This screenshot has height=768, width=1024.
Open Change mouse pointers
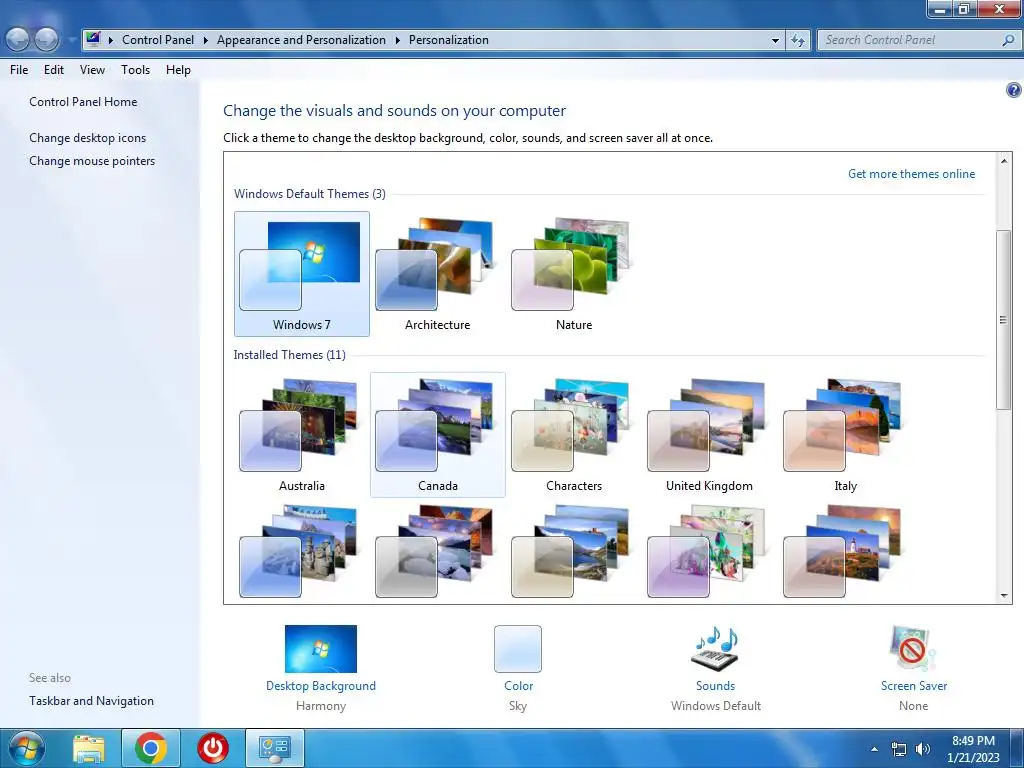tap(92, 161)
